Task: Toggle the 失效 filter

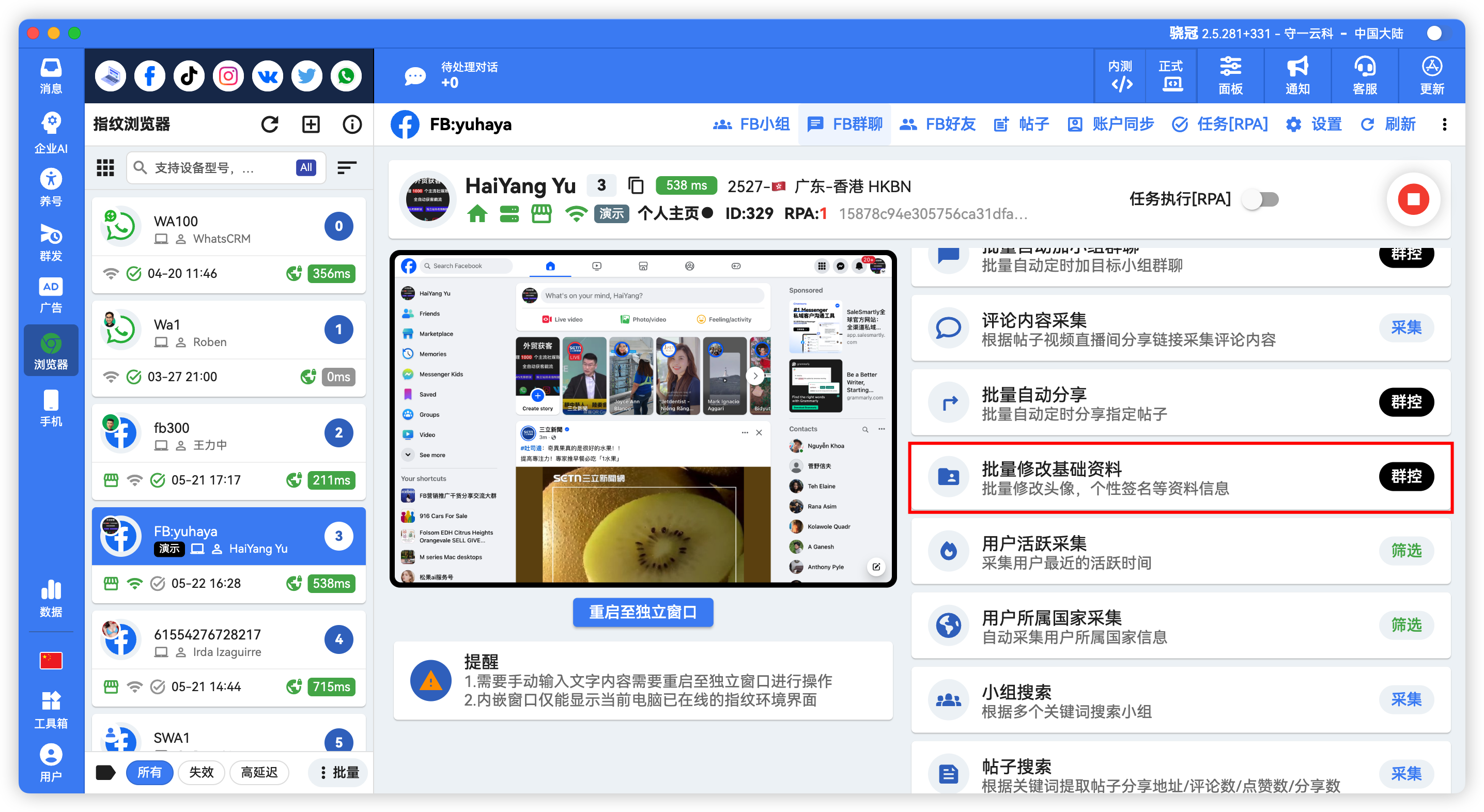Action: 201,772
